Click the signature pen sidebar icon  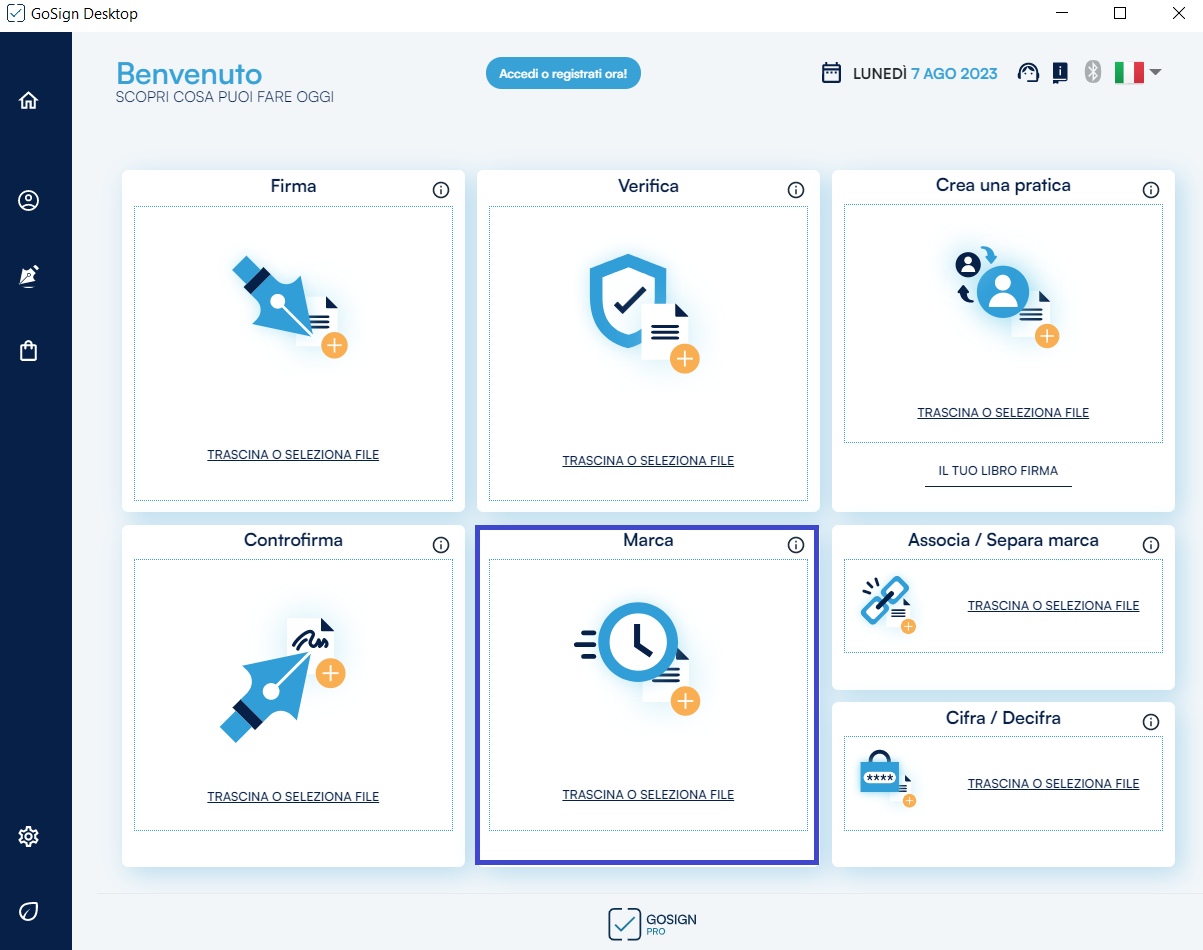(x=28, y=277)
